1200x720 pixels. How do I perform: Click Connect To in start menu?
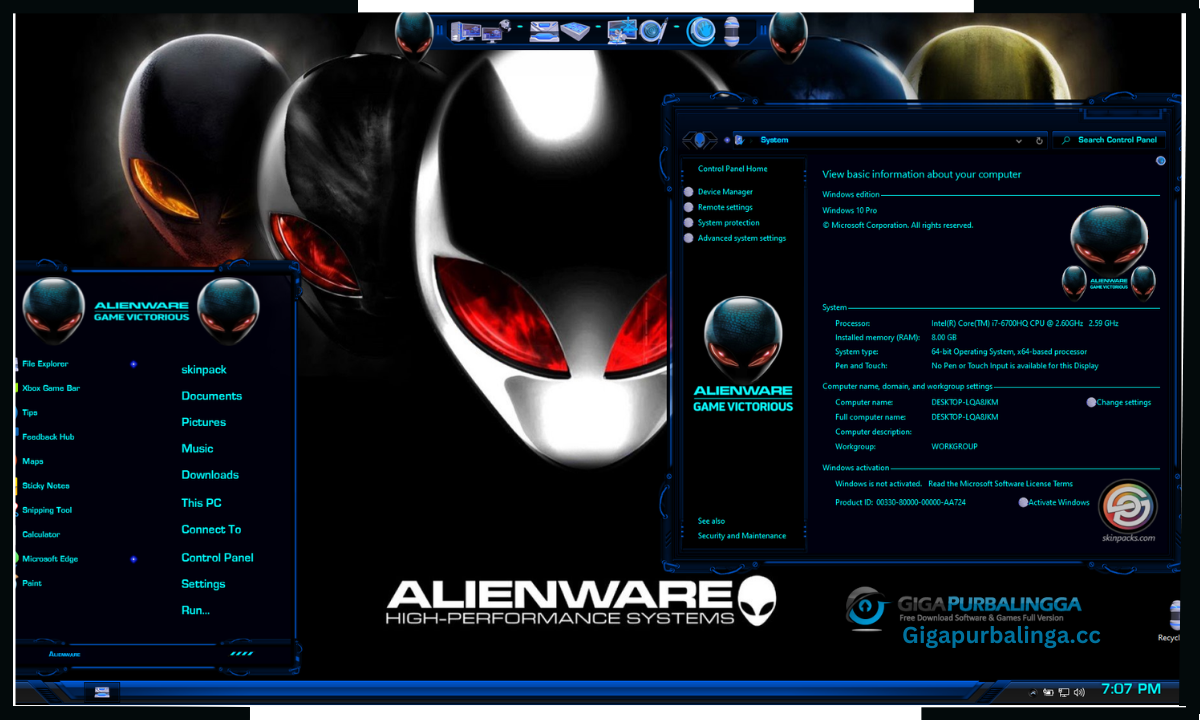tap(211, 530)
